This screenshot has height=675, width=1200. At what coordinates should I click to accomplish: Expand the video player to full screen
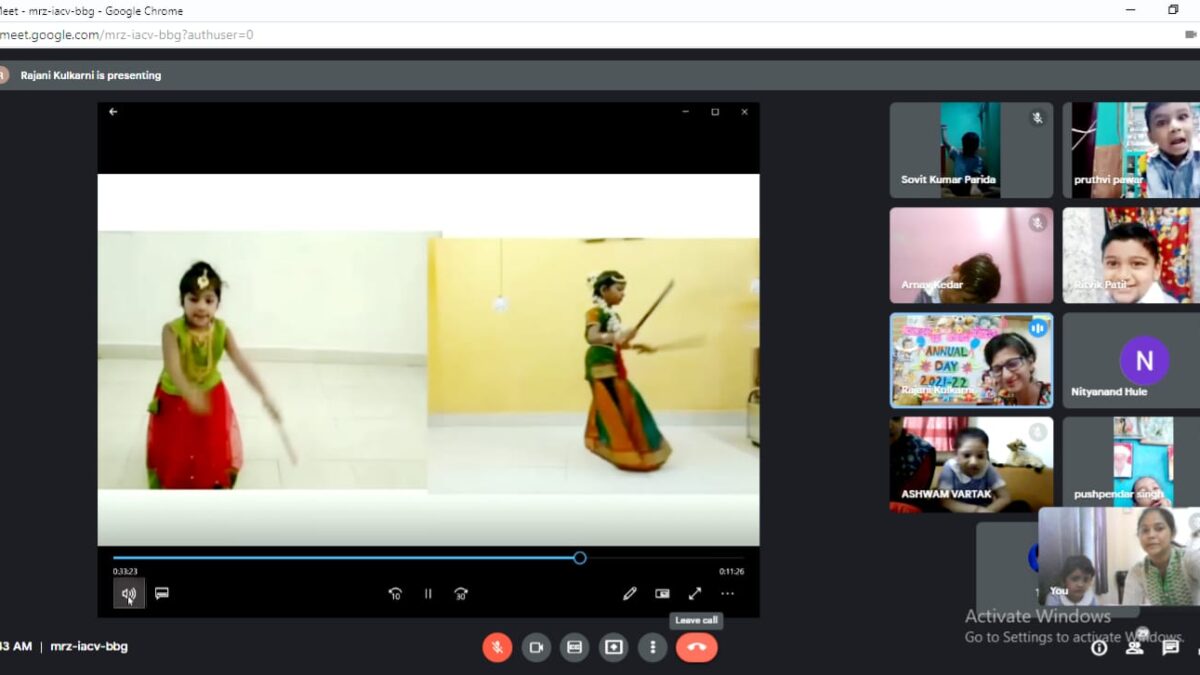click(x=695, y=594)
